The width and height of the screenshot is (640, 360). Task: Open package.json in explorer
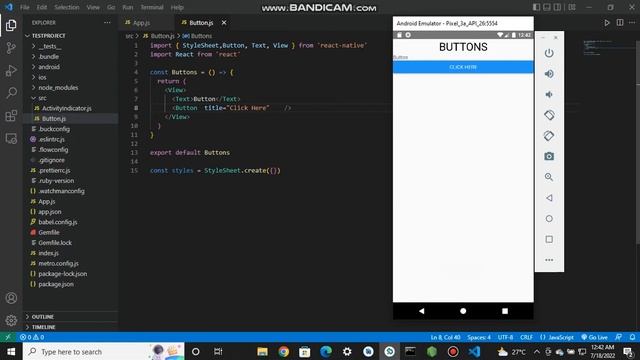pos(56,284)
